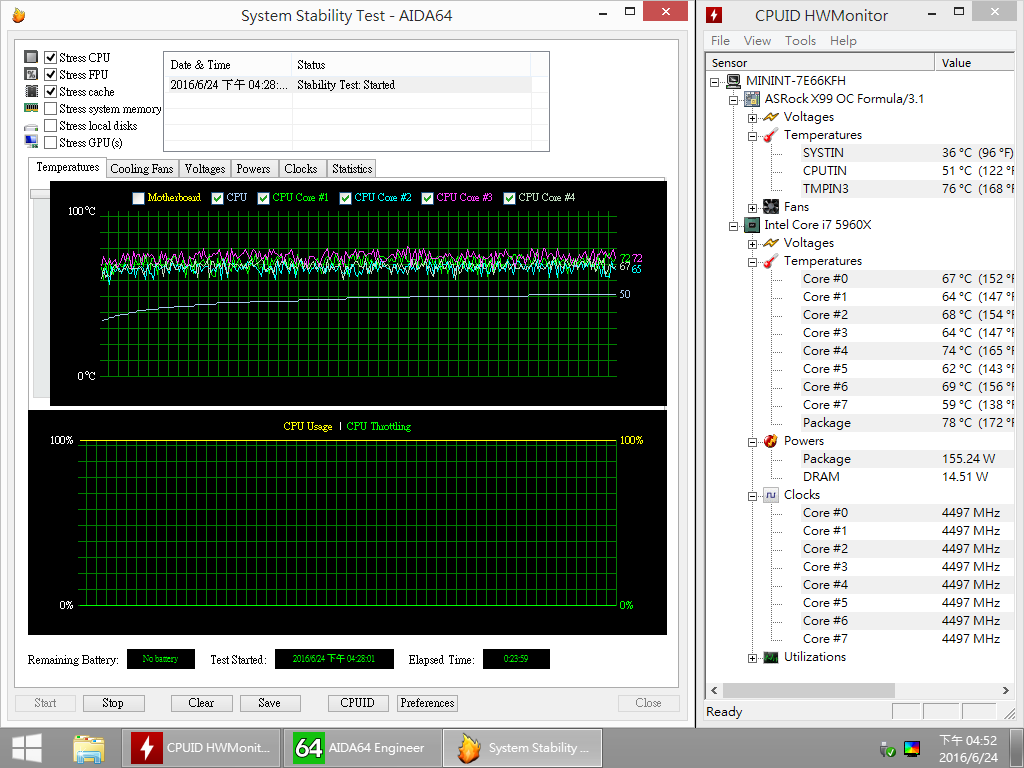Image resolution: width=1024 pixels, height=768 pixels.
Task: Click the computer icon next to MININT-7E66KFH
Action: click(733, 81)
